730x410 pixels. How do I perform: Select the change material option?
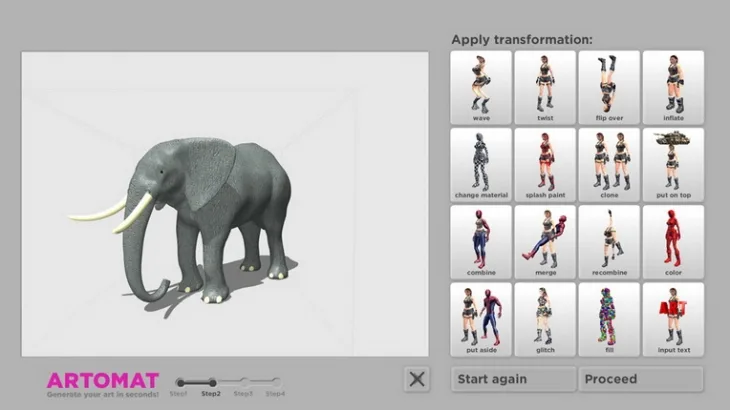[x=481, y=165]
